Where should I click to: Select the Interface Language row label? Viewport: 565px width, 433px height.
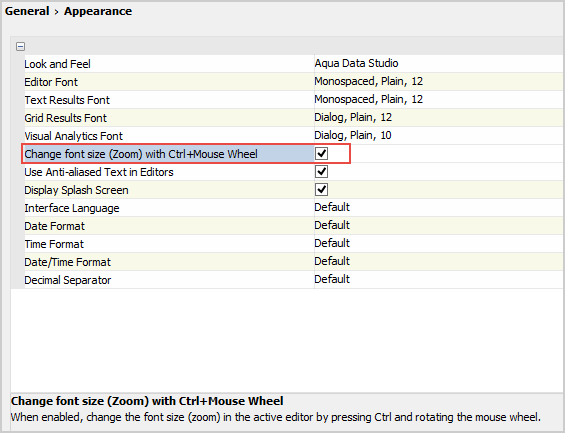(72, 208)
